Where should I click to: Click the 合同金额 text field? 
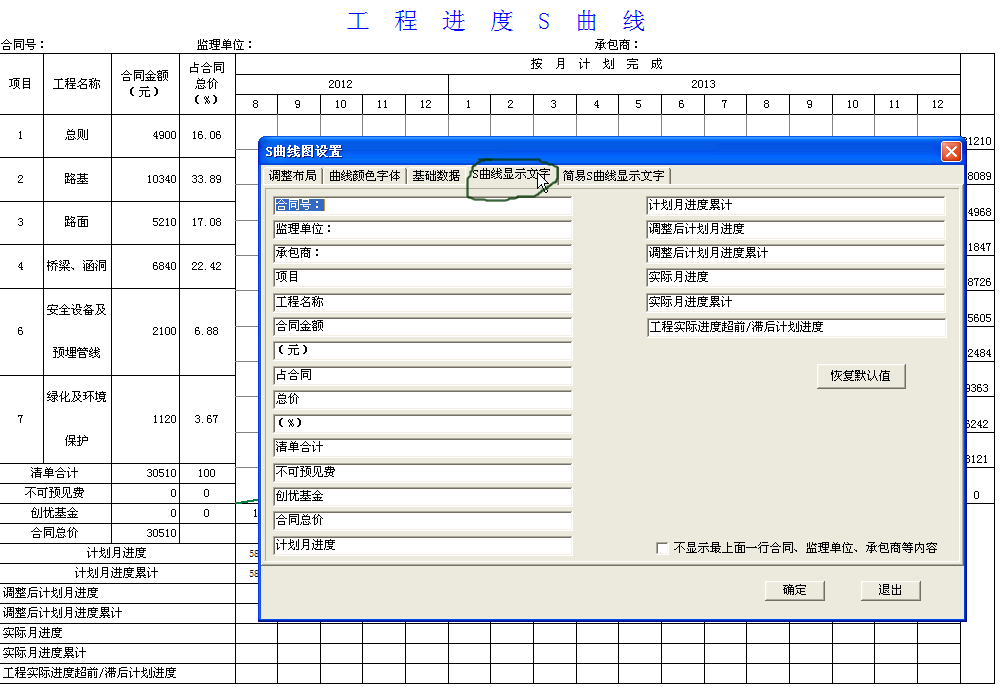(422, 327)
